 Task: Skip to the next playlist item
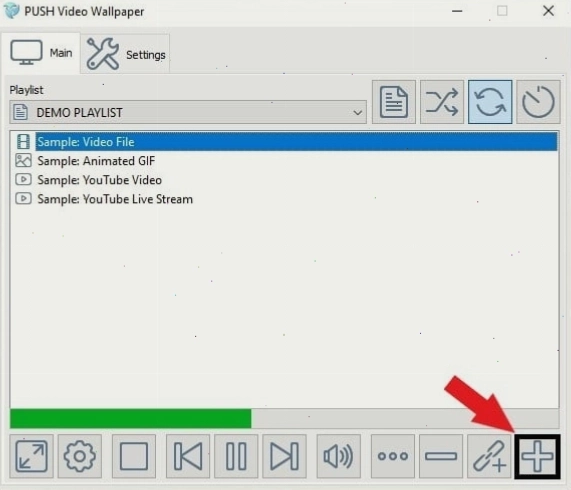(x=284, y=456)
